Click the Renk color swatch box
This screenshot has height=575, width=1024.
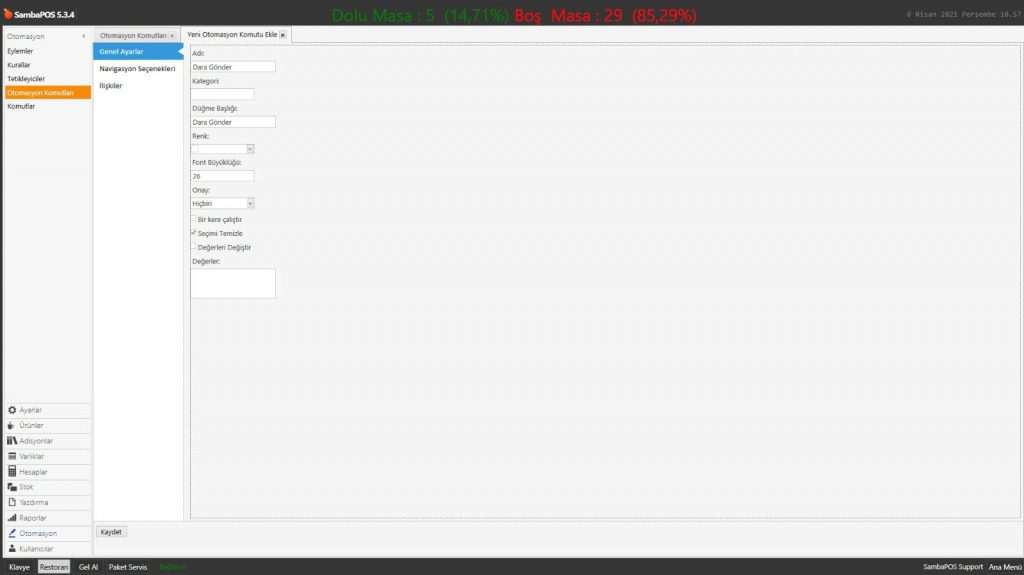pyautogui.click(x=195, y=149)
